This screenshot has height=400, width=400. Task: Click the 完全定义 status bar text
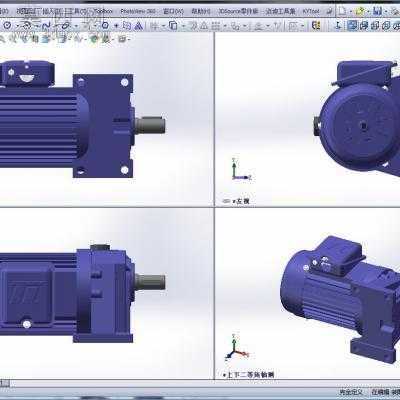[351, 392]
